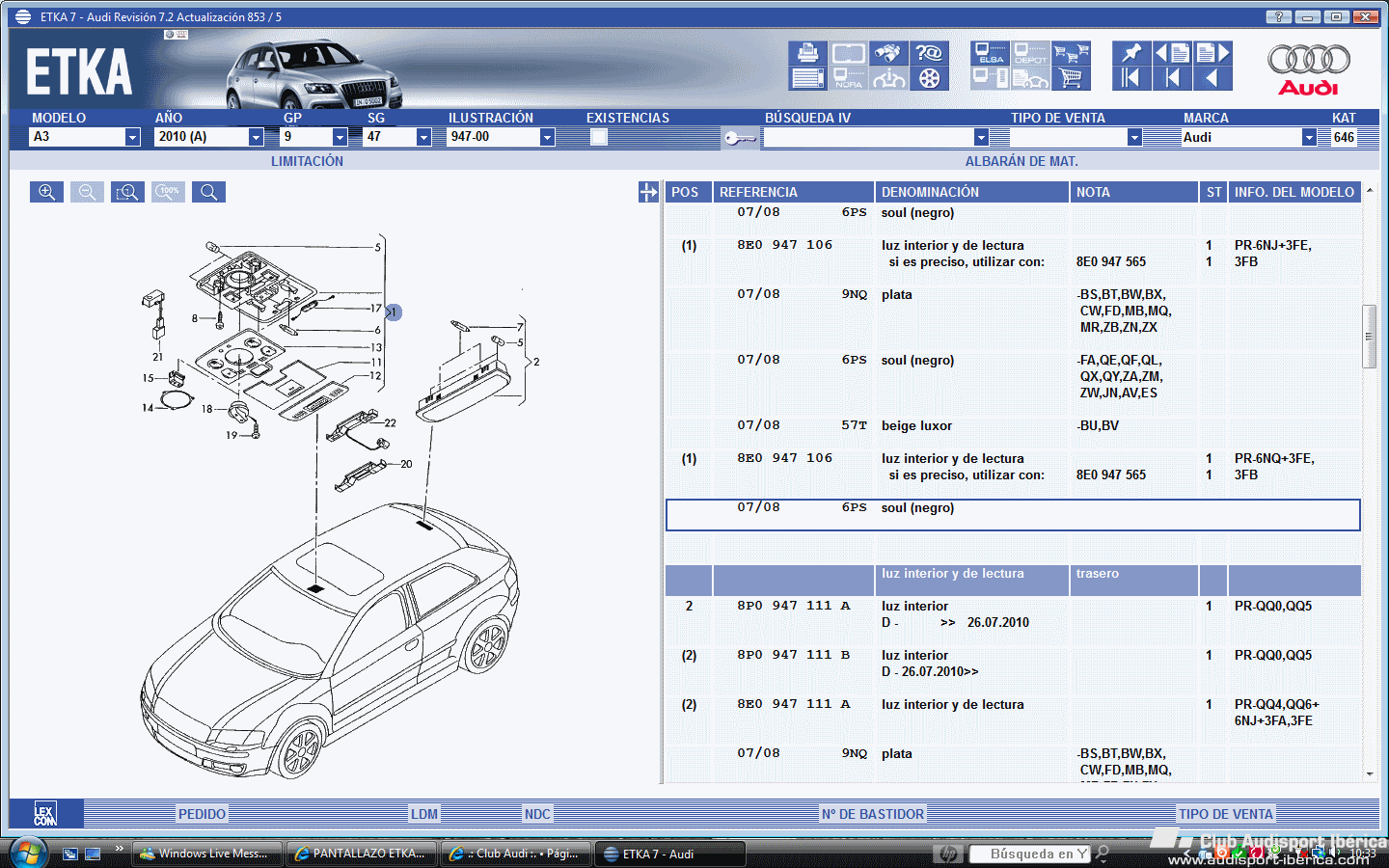
Task: Click the ALBARÁN DE MAT. label
Action: click(x=1021, y=161)
